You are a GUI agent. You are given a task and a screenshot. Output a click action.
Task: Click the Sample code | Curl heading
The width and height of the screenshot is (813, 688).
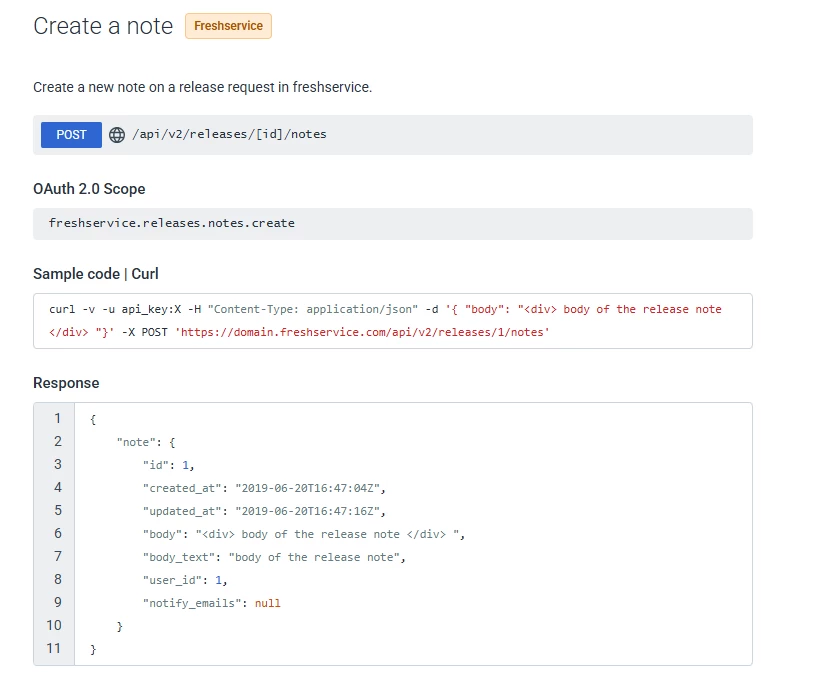(x=96, y=274)
